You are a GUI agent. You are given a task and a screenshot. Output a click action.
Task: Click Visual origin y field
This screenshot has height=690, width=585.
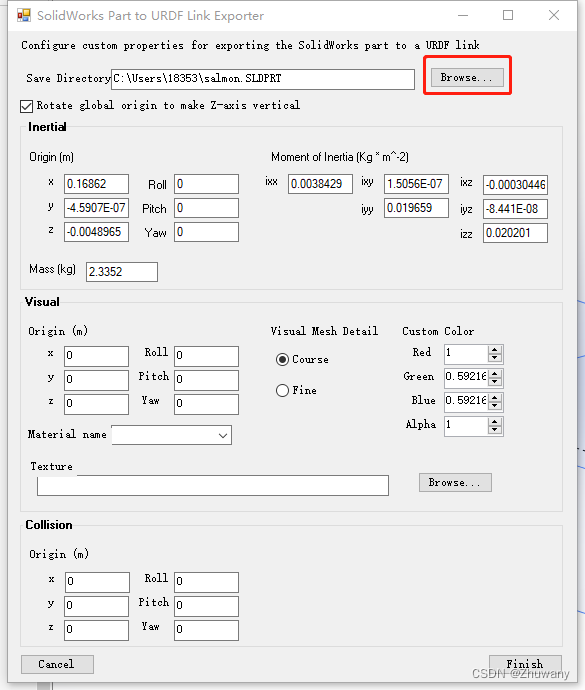[x=96, y=380]
